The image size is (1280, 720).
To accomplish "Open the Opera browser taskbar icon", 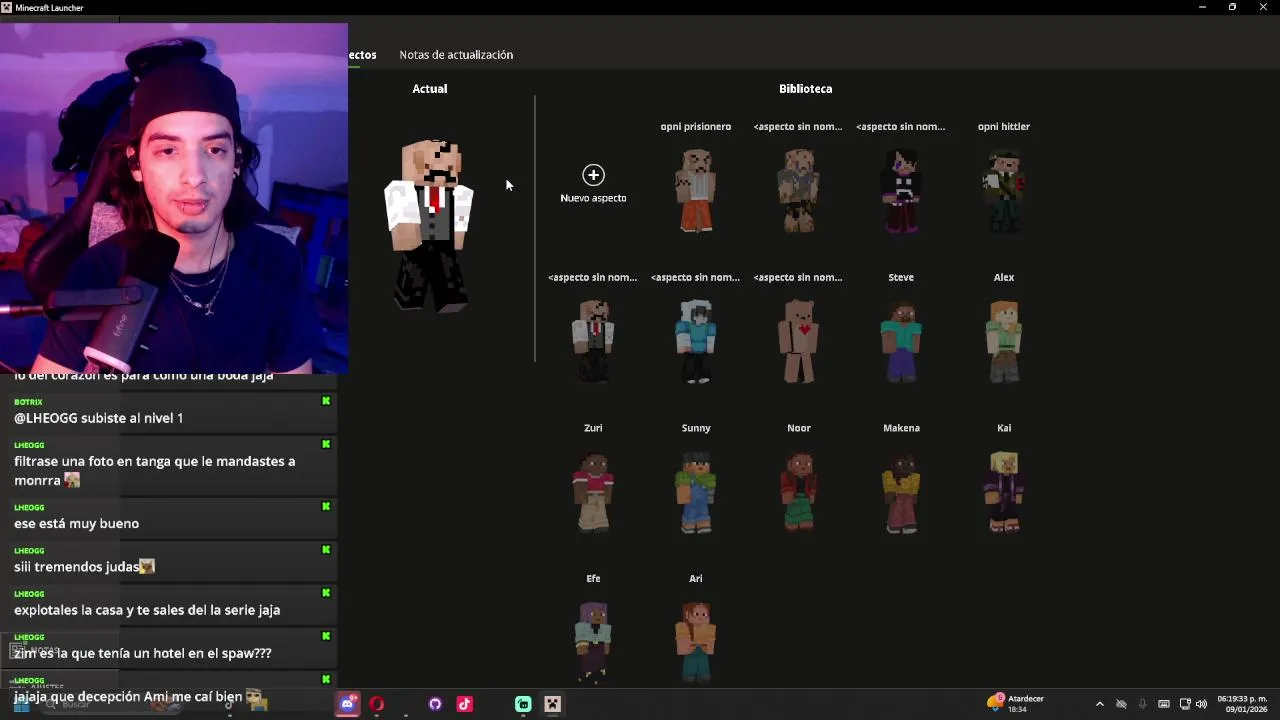I will coord(377,704).
